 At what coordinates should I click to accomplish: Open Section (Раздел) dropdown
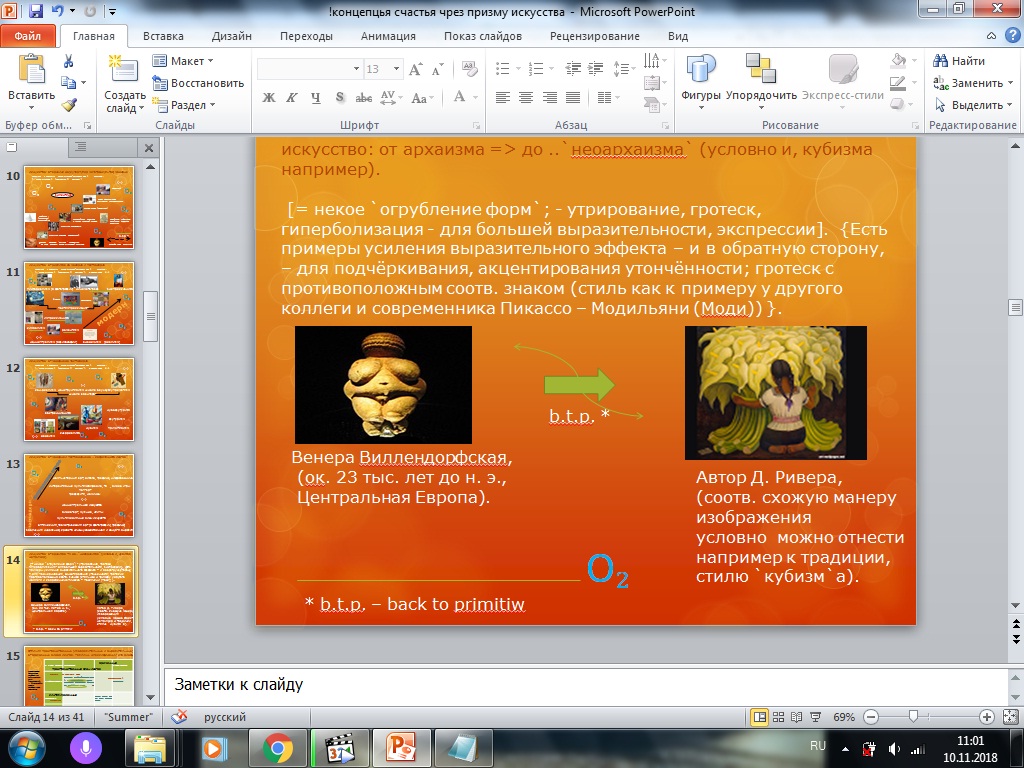point(184,104)
